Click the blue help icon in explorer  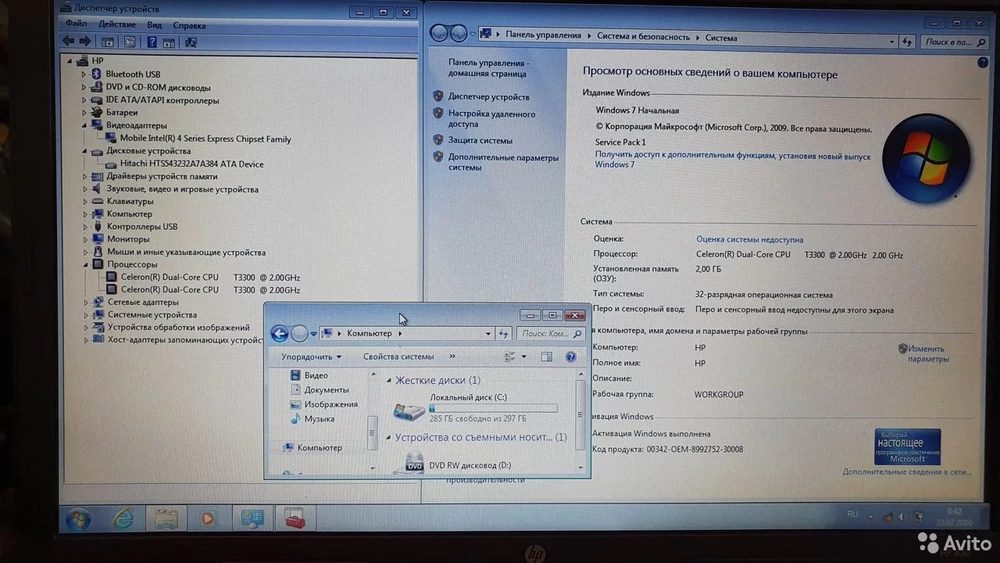click(x=571, y=357)
